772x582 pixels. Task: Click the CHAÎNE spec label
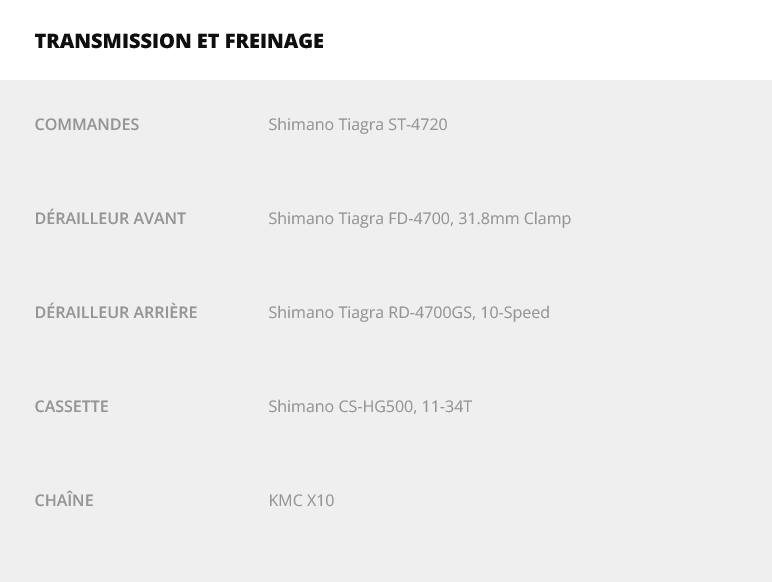[x=64, y=501]
